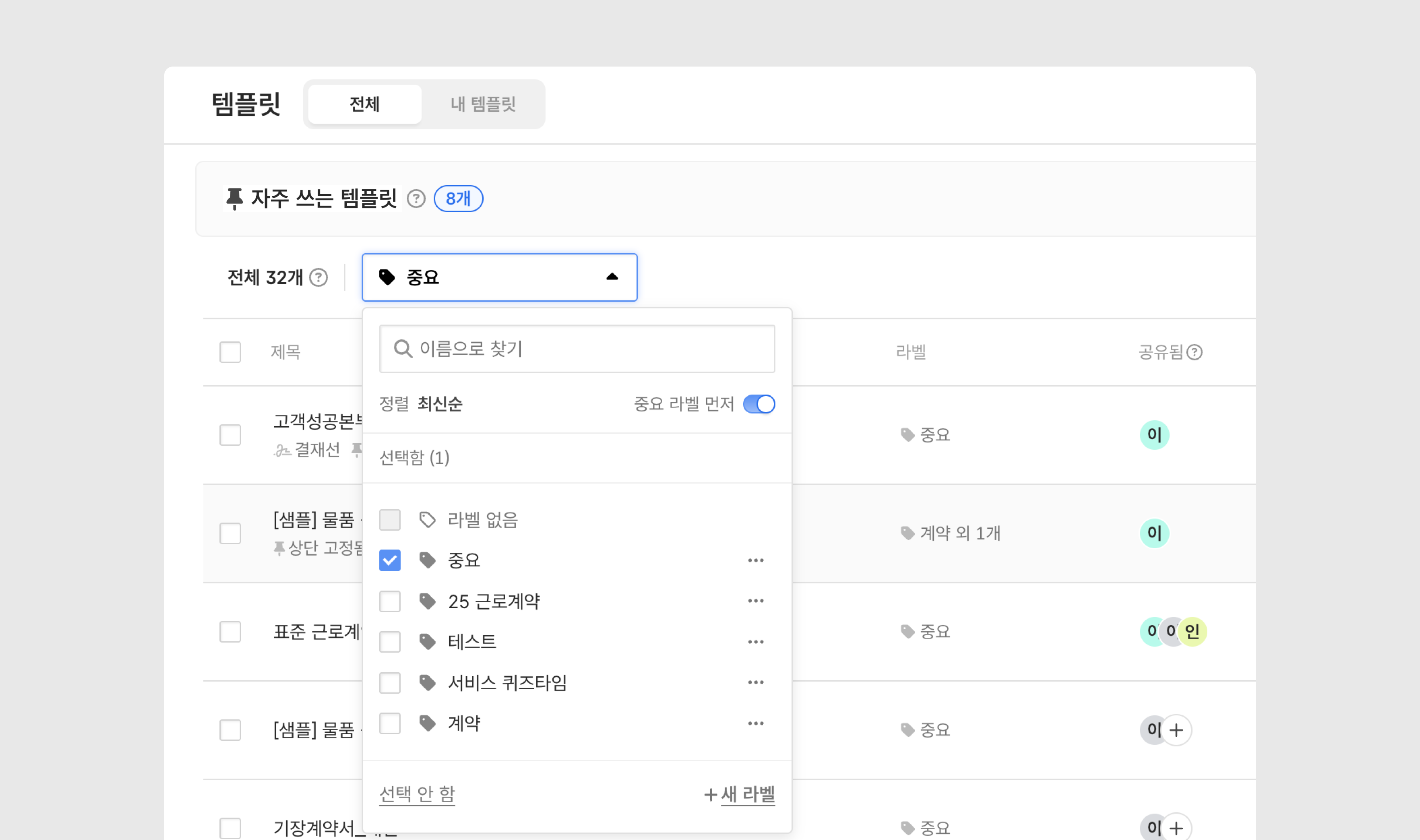Screen dimensions: 1420x840
Task: Open more options for 25 근로계약 label
Action: point(755,600)
